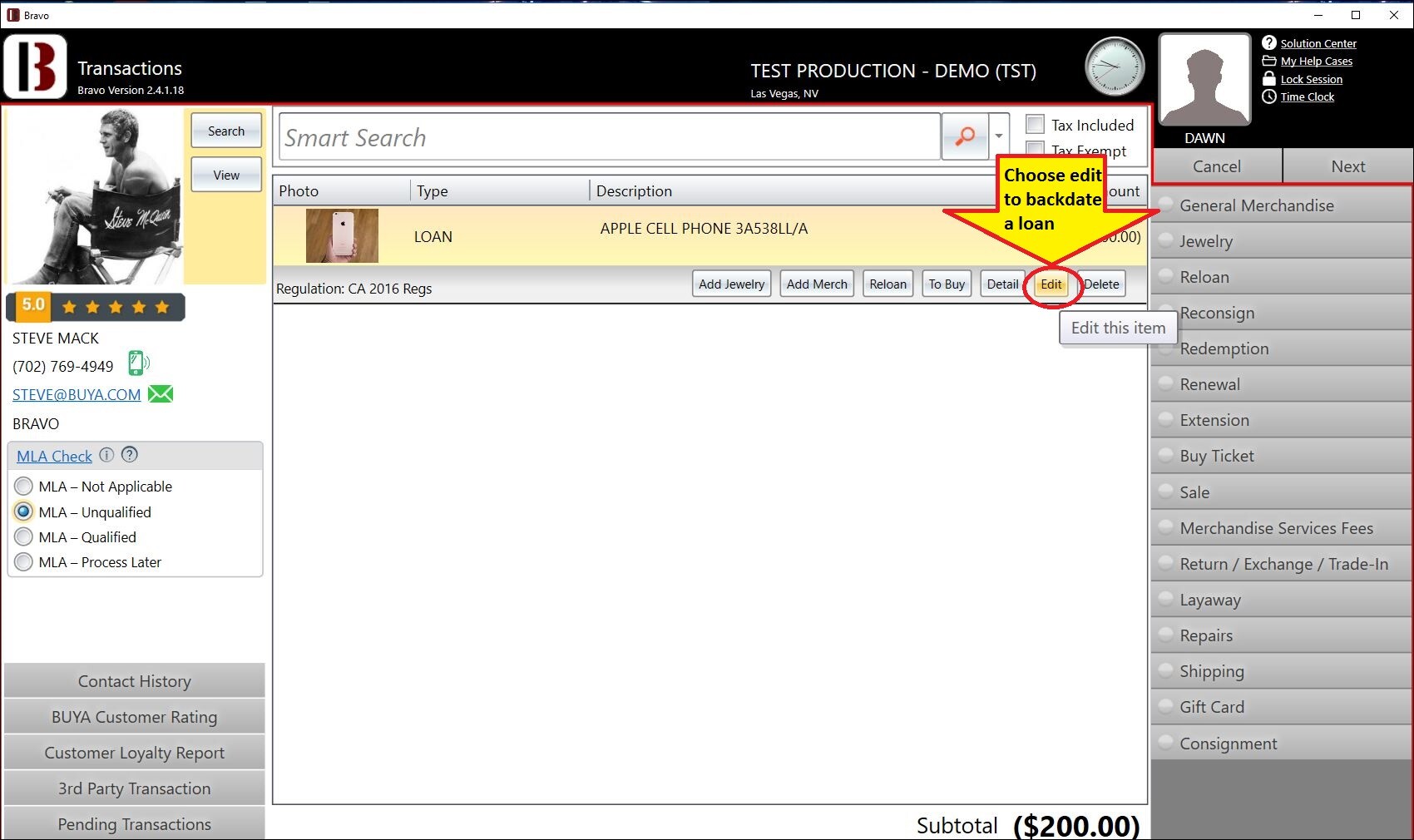The width and height of the screenshot is (1414, 840).
Task: Click the To Buy button
Action: [947, 284]
